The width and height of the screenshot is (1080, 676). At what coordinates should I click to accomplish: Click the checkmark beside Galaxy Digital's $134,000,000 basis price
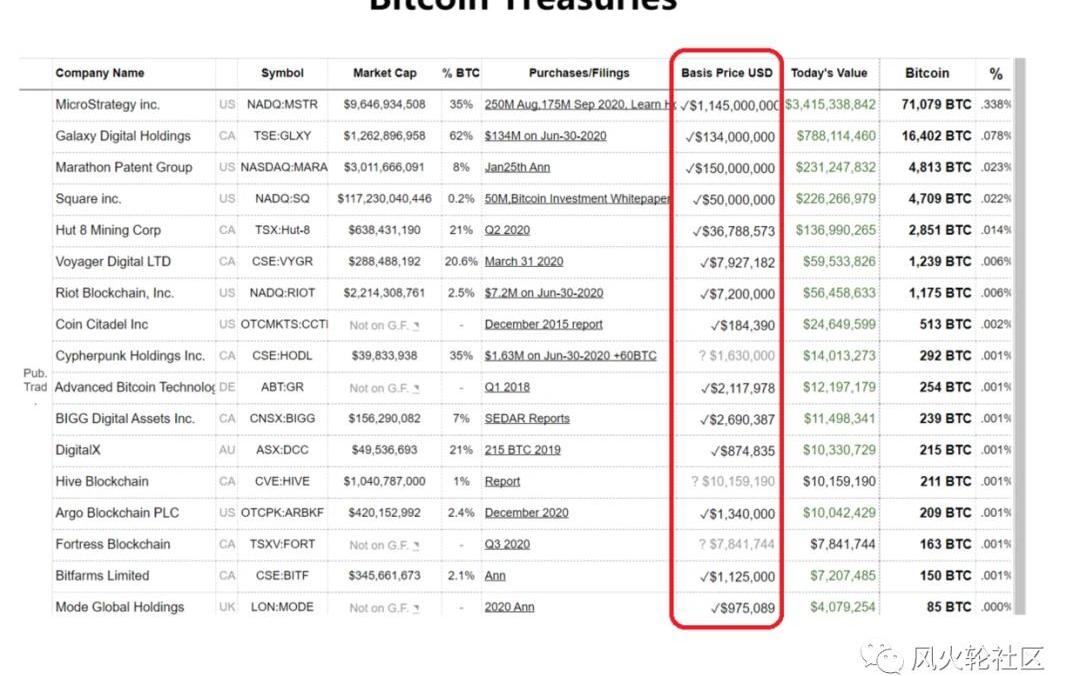point(691,136)
